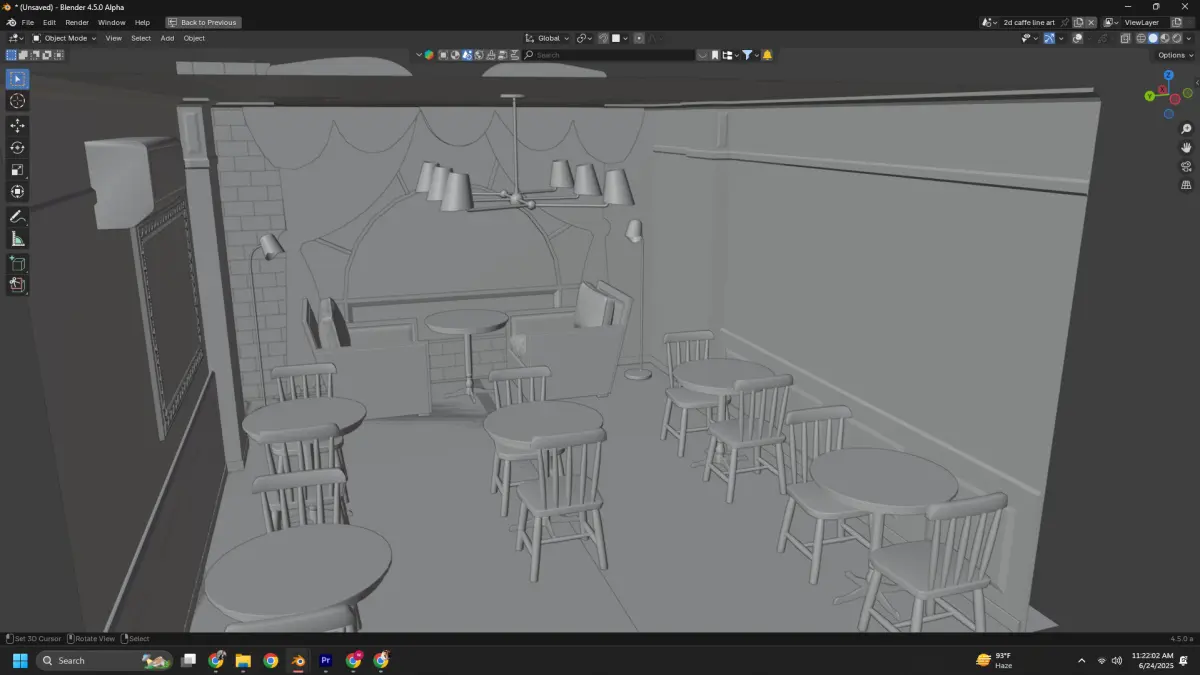
Task: Choose the Rotate tool
Action: pyautogui.click(x=17, y=148)
